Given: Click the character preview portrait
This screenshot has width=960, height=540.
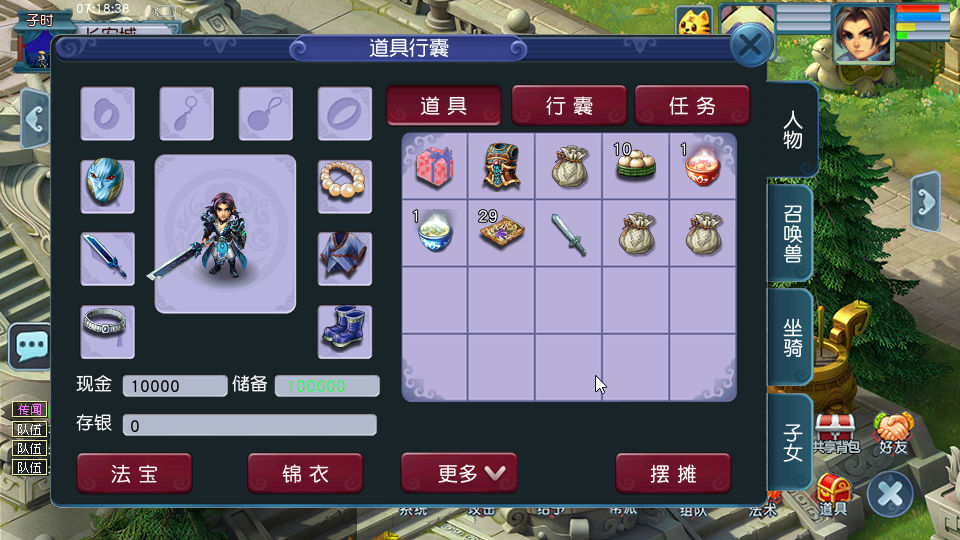Looking at the screenshot, I should (x=225, y=234).
